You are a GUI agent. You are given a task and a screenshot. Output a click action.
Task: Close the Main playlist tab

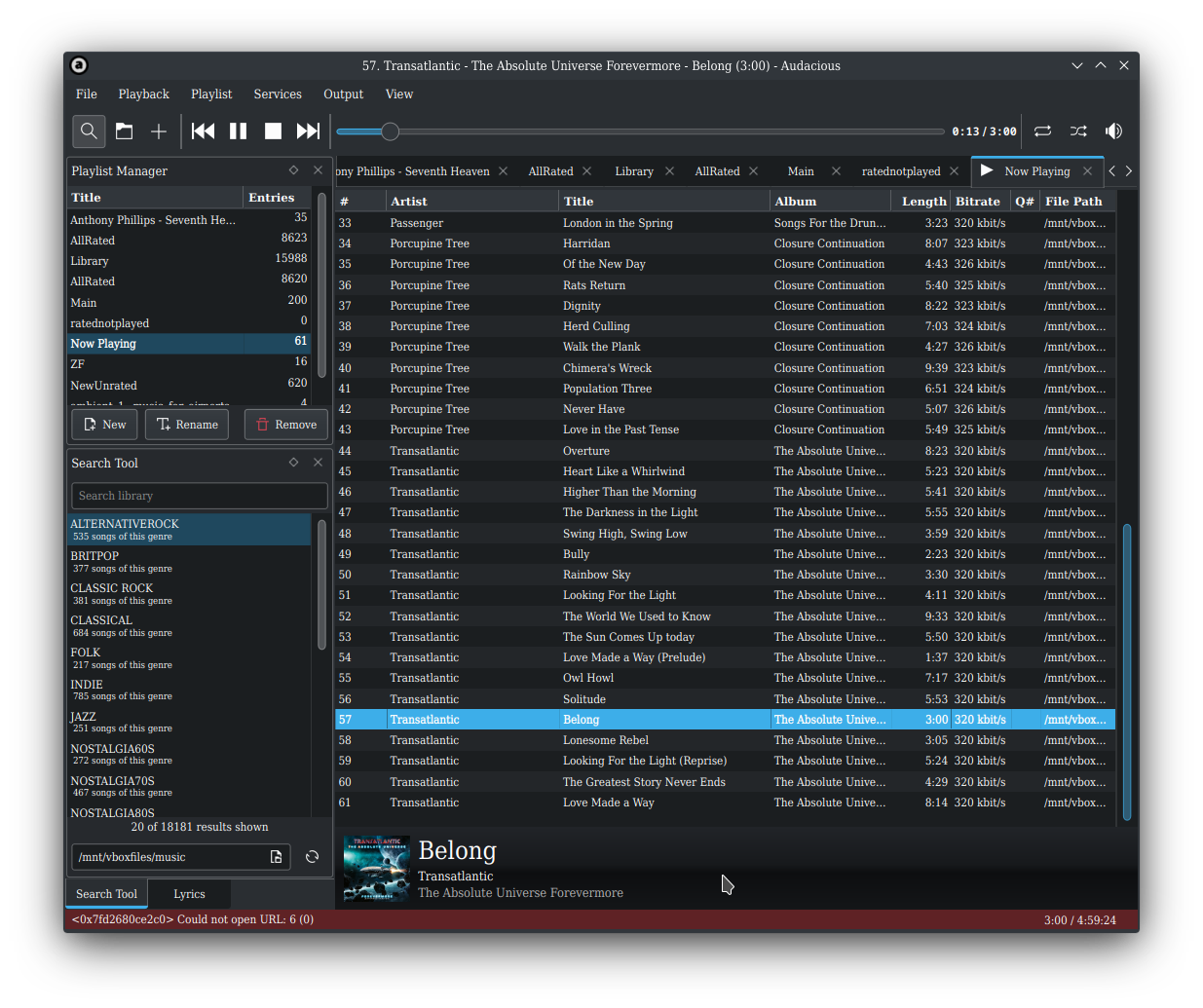(836, 171)
